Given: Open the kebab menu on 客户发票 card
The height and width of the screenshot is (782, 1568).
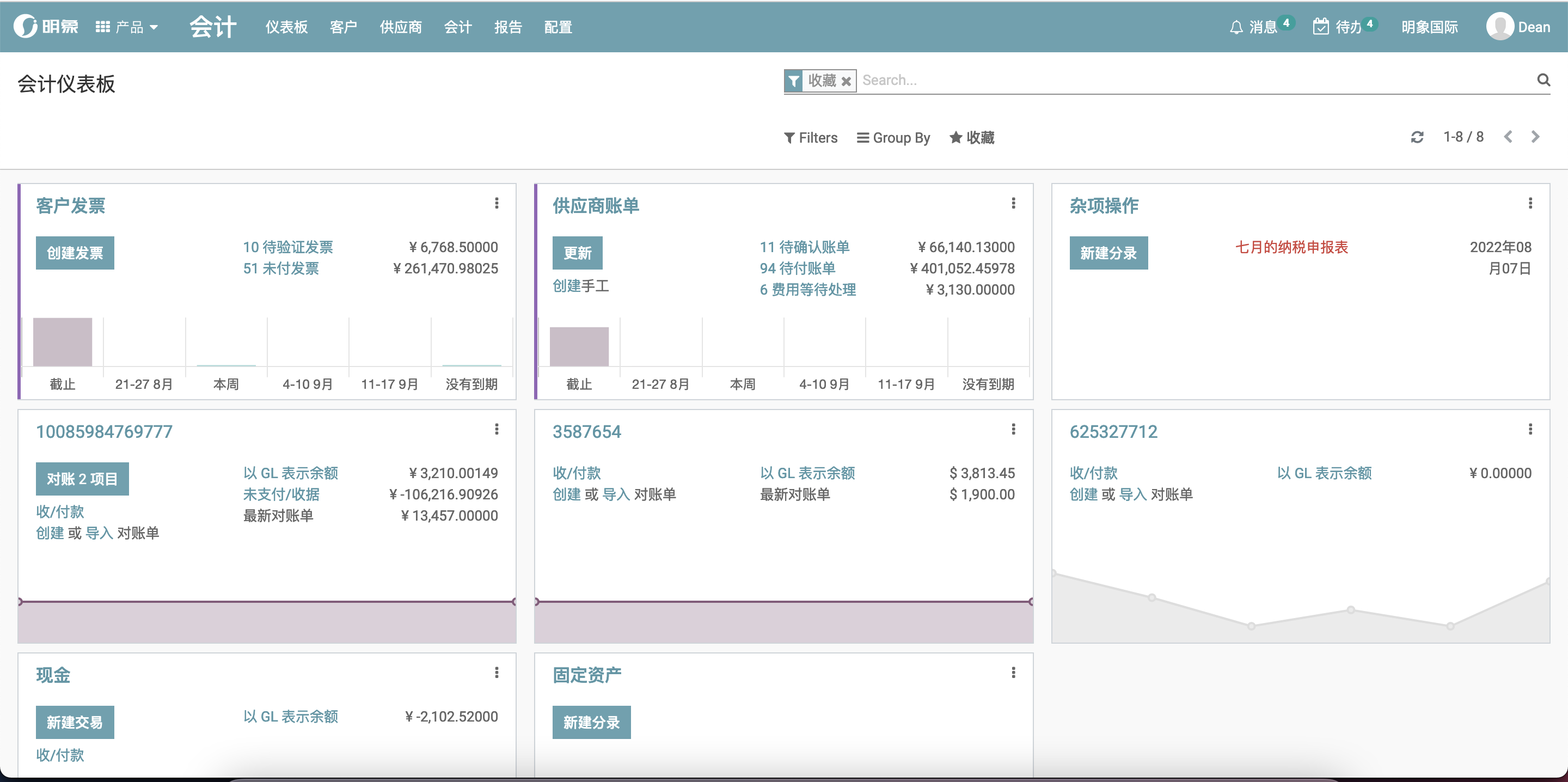Looking at the screenshot, I should tap(497, 203).
